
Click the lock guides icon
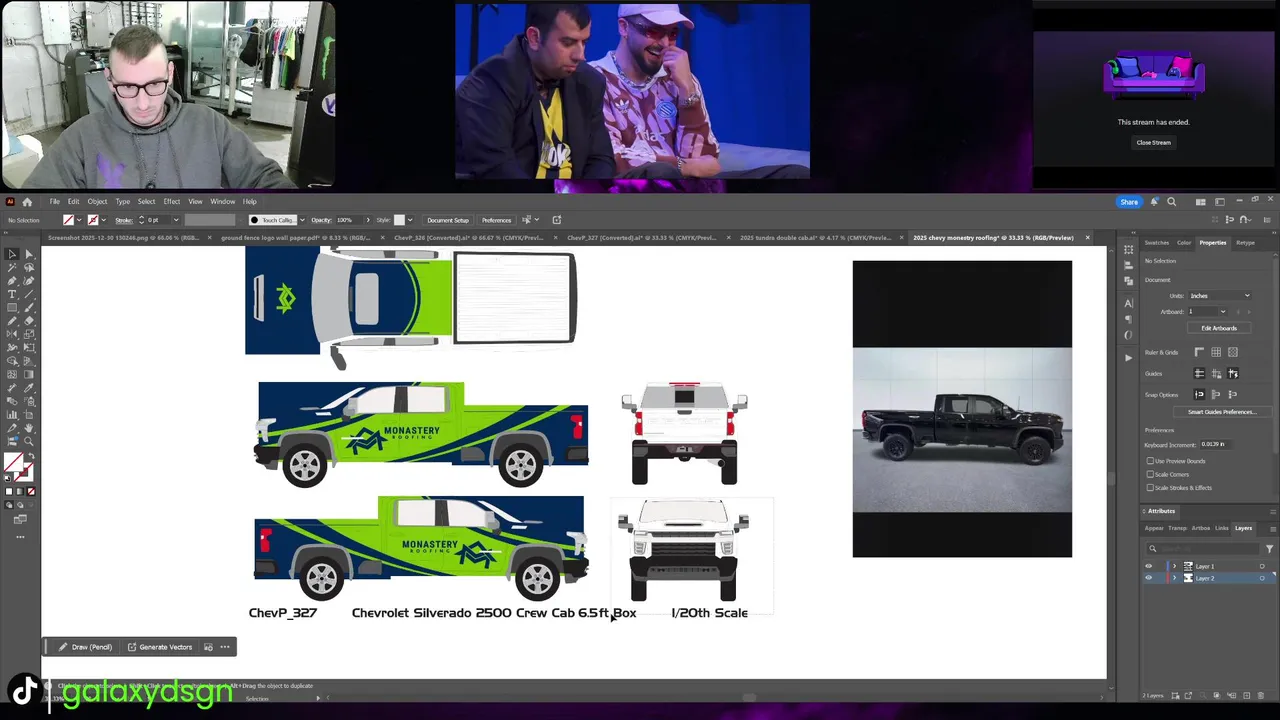tap(1216, 373)
